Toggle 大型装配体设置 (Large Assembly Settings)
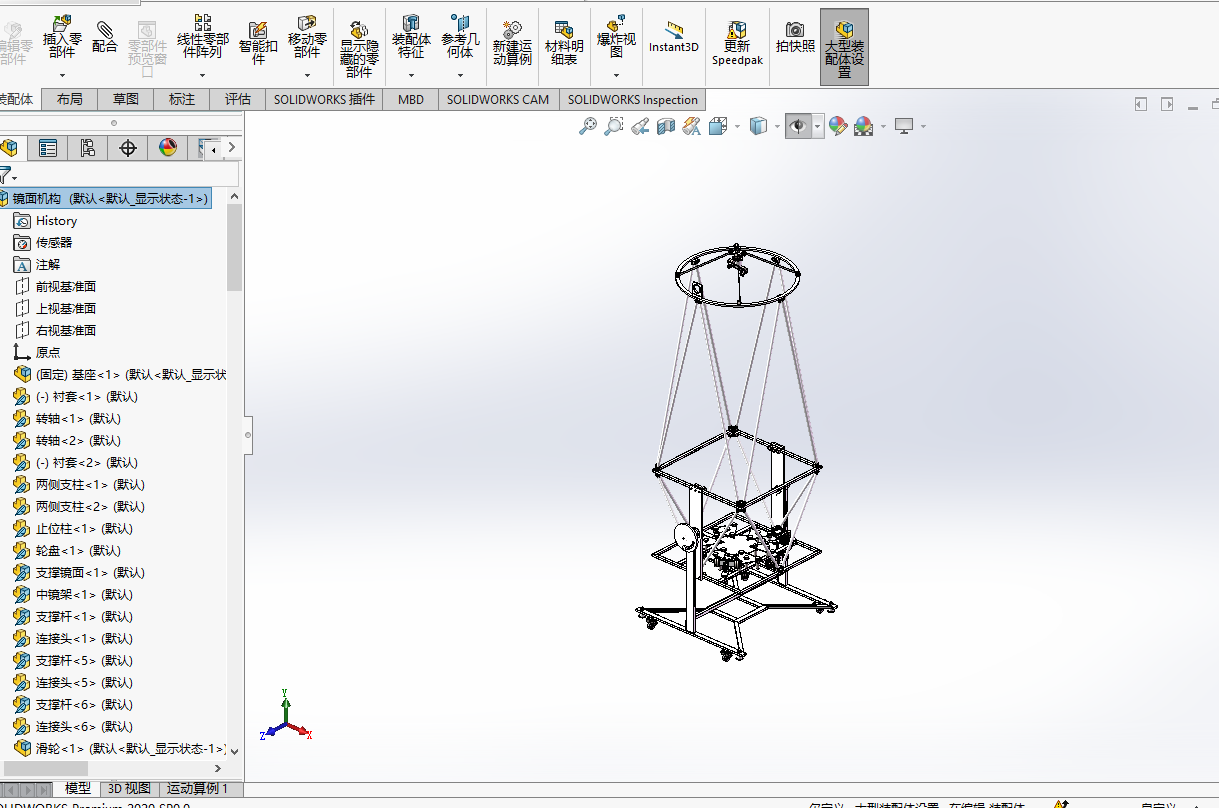Screen dimensions: 1219x808 pyautogui.click(x=845, y=47)
